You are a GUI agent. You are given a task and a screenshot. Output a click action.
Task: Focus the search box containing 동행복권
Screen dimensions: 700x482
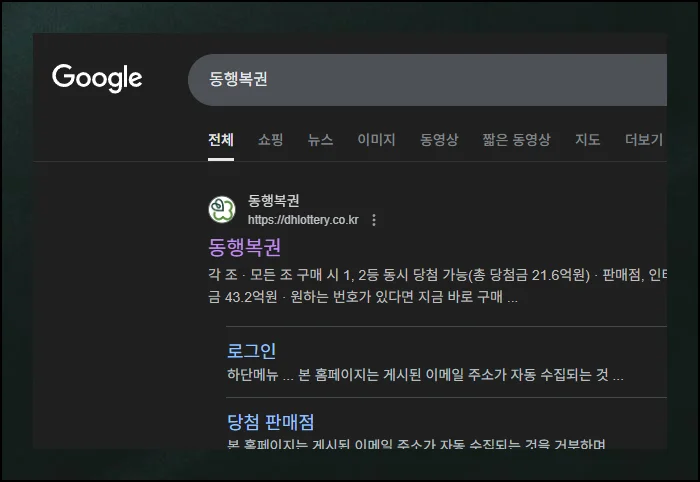[x=427, y=80]
